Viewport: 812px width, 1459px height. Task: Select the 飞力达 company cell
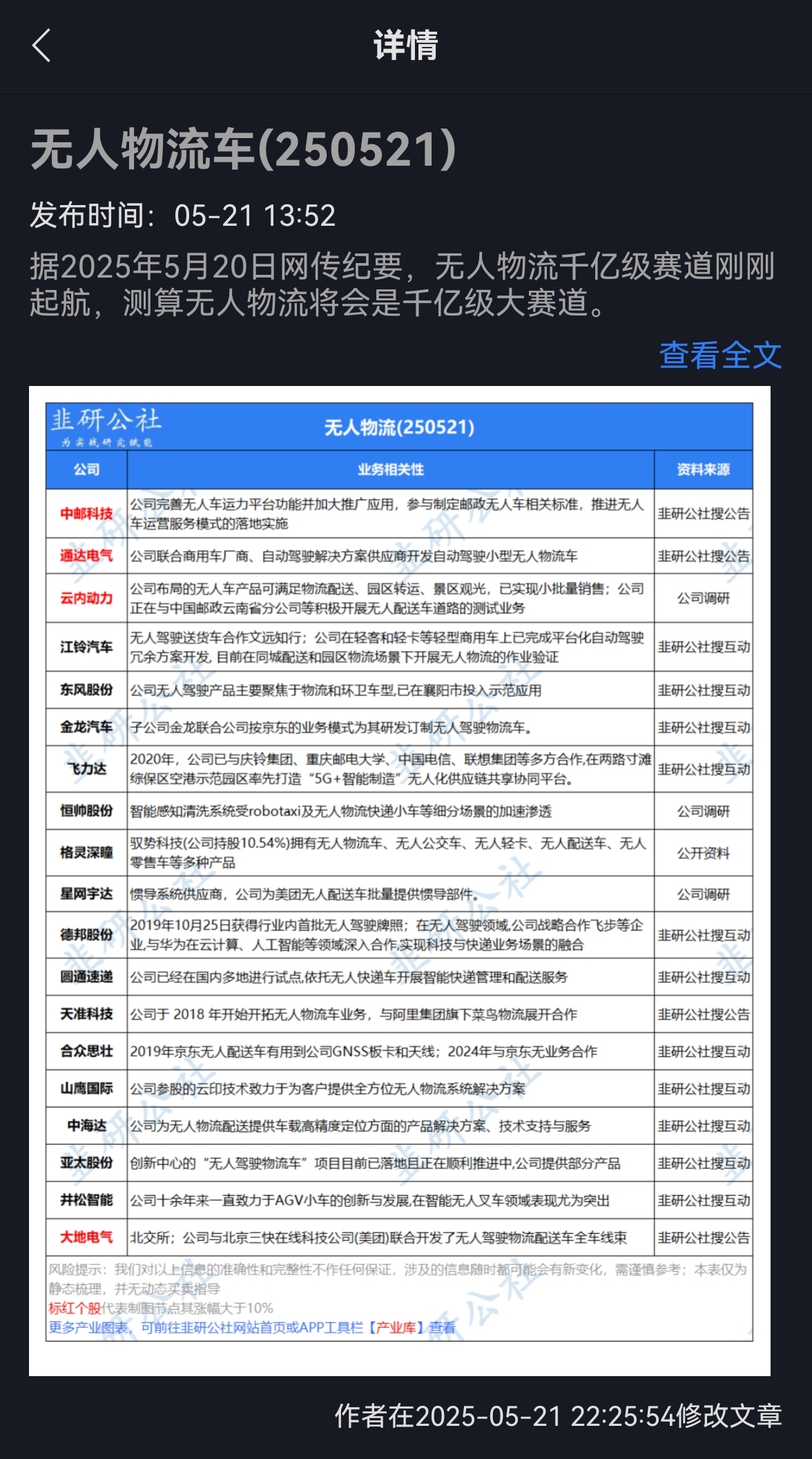[86, 769]
